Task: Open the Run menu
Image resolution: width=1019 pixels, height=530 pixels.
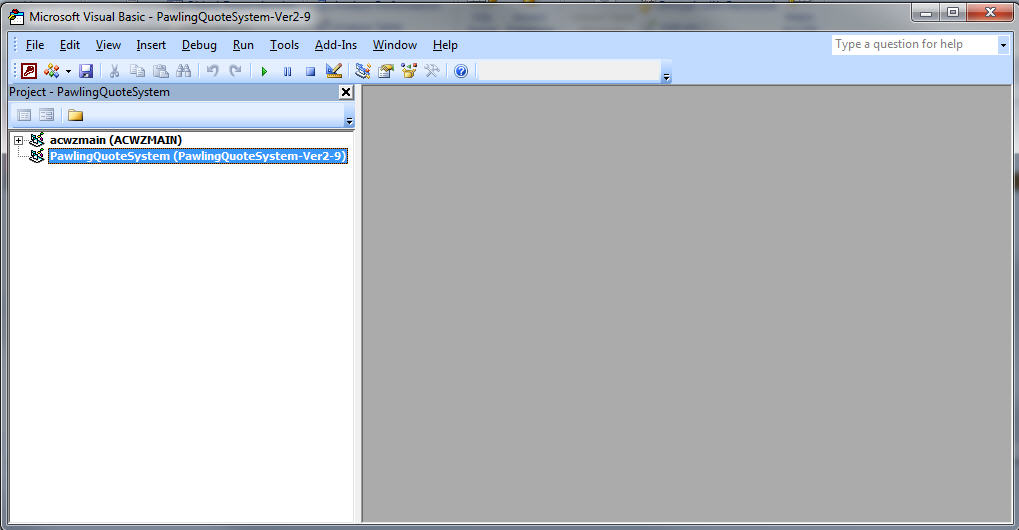Action: pyautogui.click(x=243, y=45)
